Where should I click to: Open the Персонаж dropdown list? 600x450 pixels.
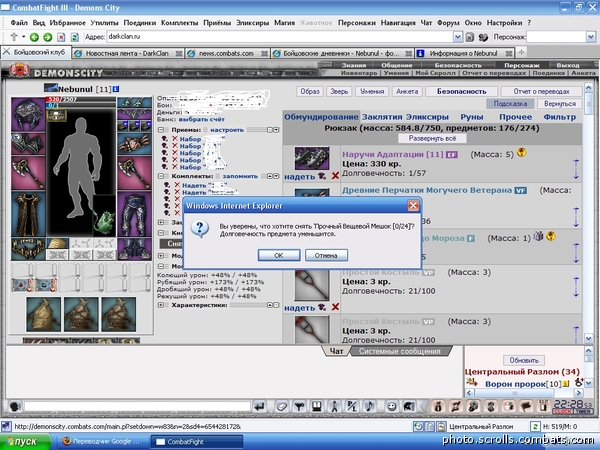(x=591, y=37)
